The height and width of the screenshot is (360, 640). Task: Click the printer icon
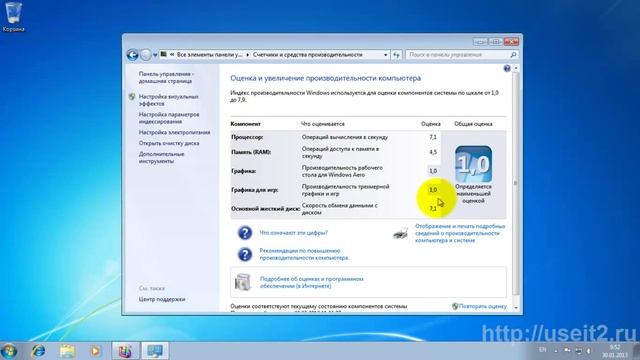click(x=400, y=233)
